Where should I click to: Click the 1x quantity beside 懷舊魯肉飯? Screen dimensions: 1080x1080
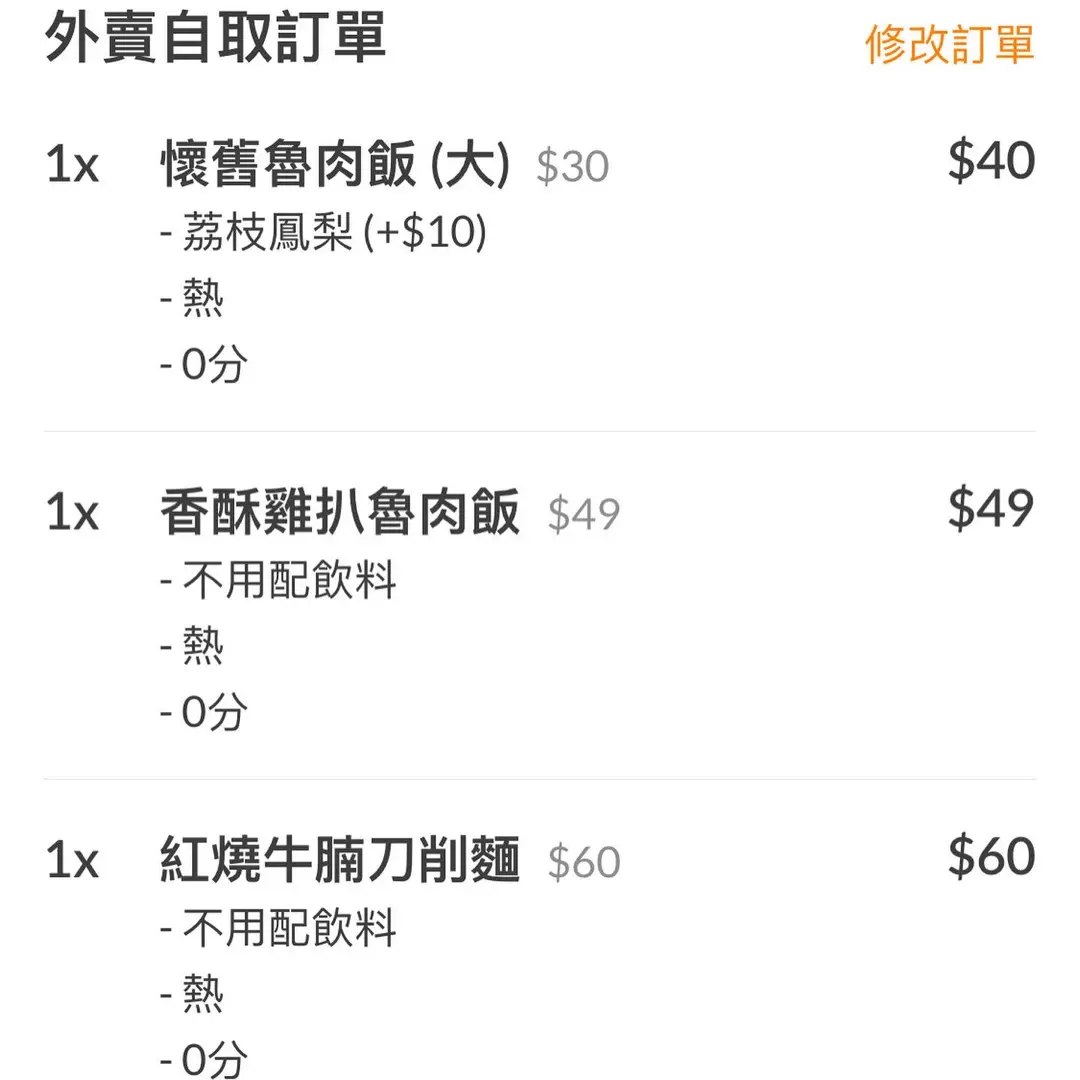point(73,164)
